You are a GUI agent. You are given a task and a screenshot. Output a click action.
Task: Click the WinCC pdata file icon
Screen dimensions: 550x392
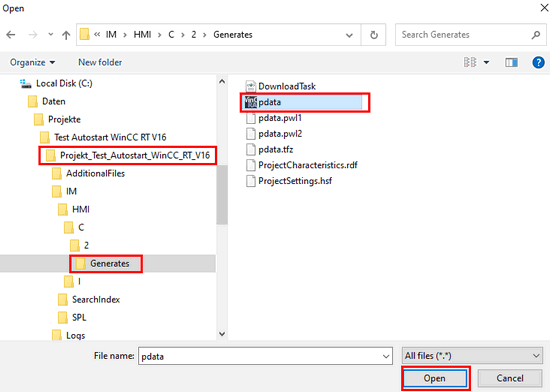point(250,102)
